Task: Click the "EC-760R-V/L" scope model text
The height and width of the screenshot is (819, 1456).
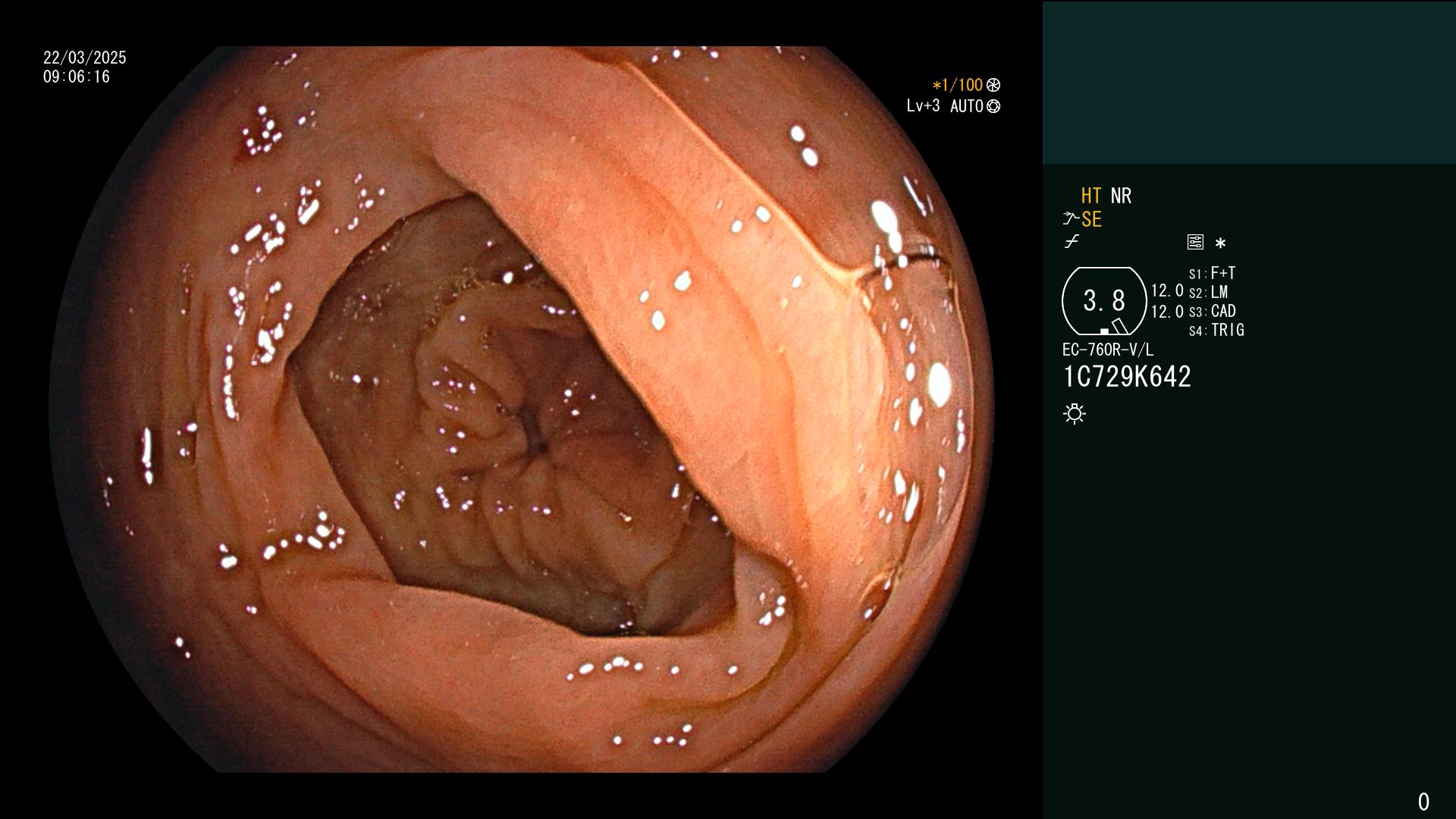Action: [x=1108, y=350]
